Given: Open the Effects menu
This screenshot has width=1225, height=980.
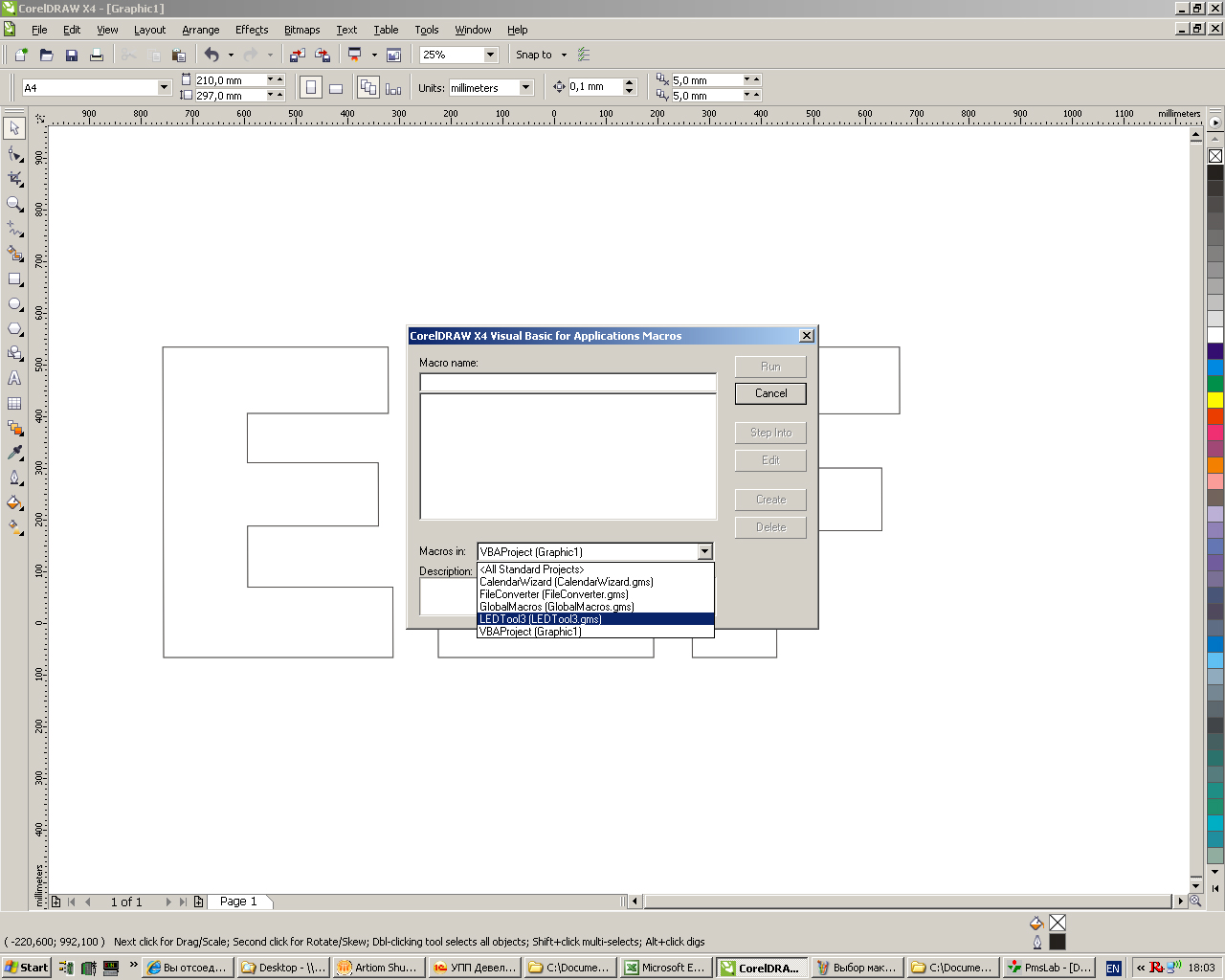Looking at the screenshot, I should 252,30.
